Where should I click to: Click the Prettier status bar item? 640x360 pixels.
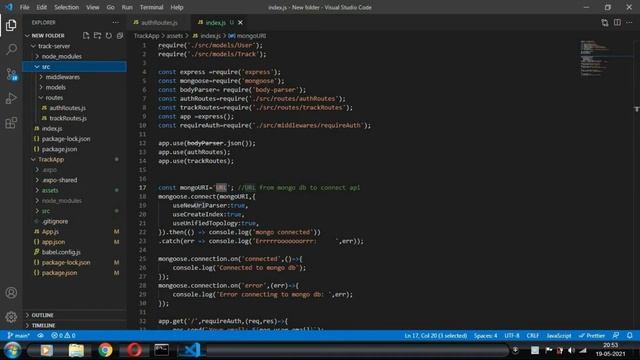(591, 336)
